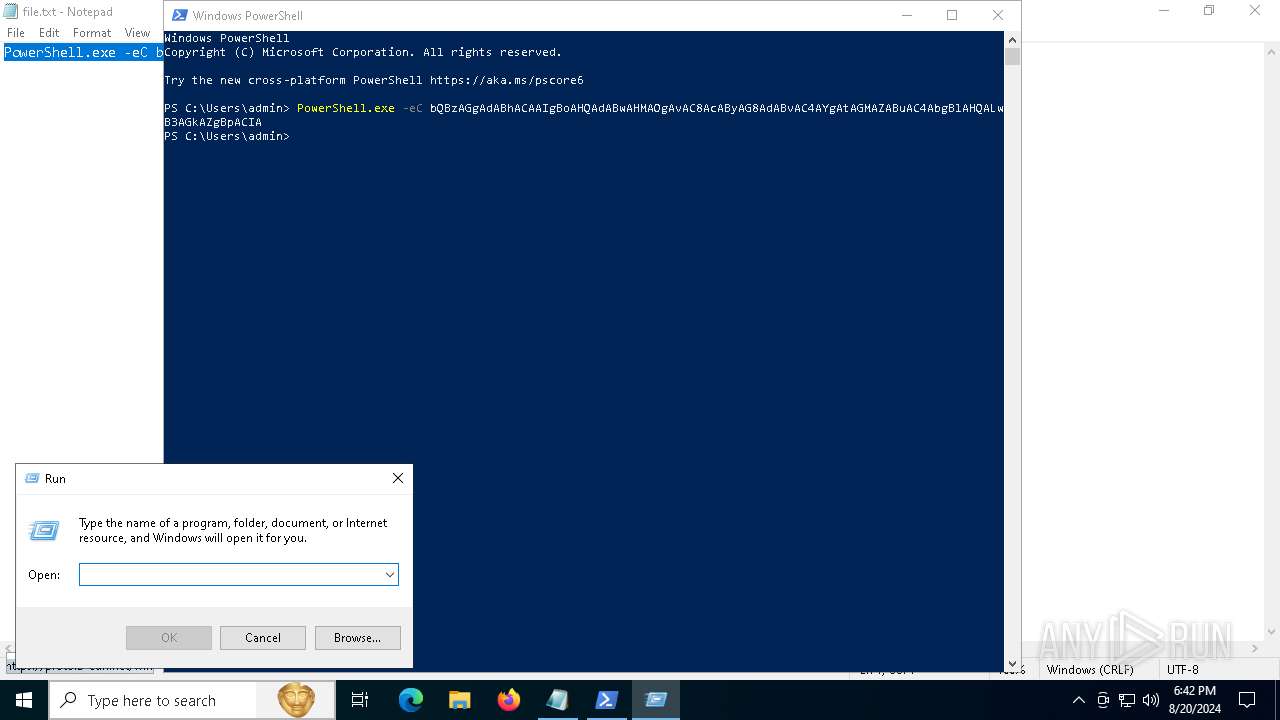The height and width of the screenshot is (720, 1280).
Task: Open the notification center icon
Action: pyautogui.click(x=1247, y=700)
